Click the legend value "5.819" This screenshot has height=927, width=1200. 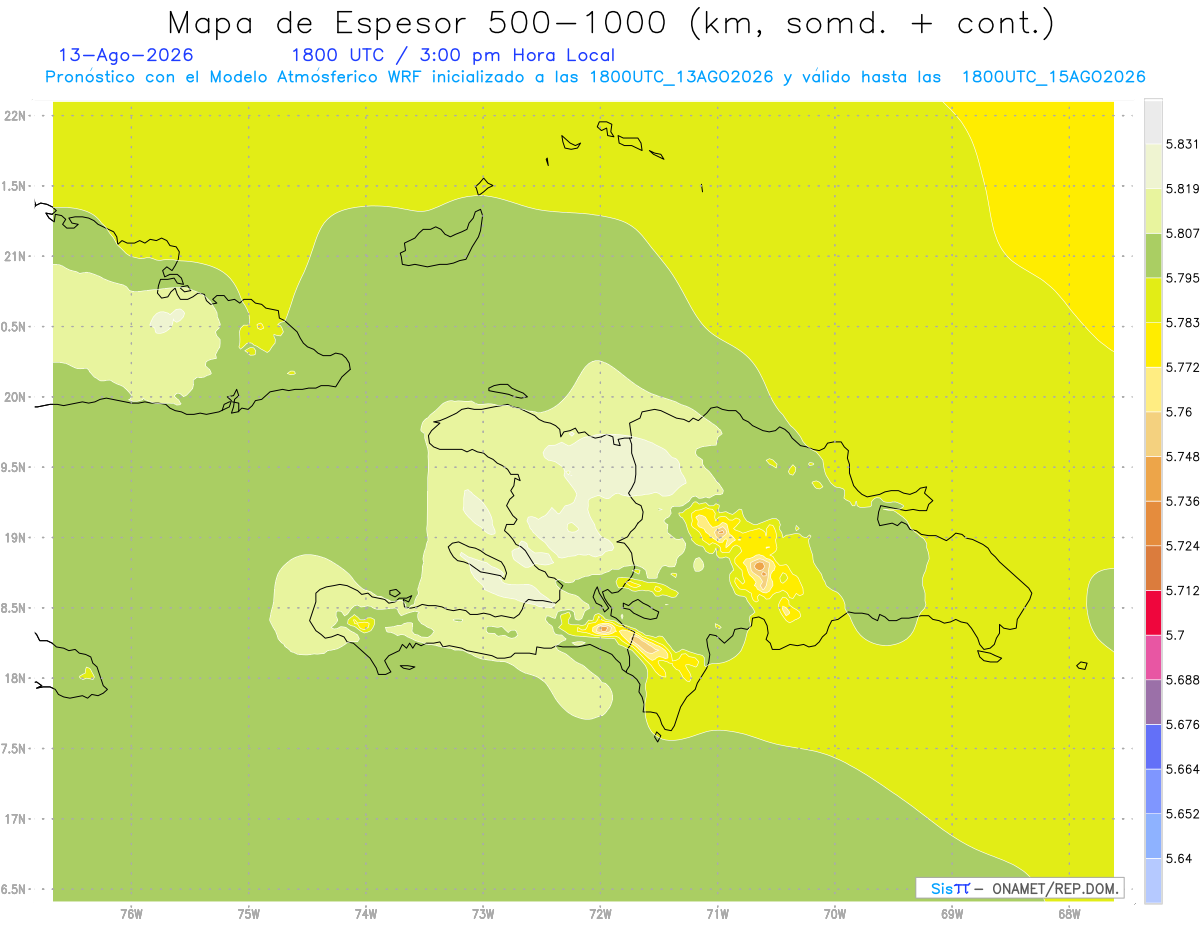1182,189
